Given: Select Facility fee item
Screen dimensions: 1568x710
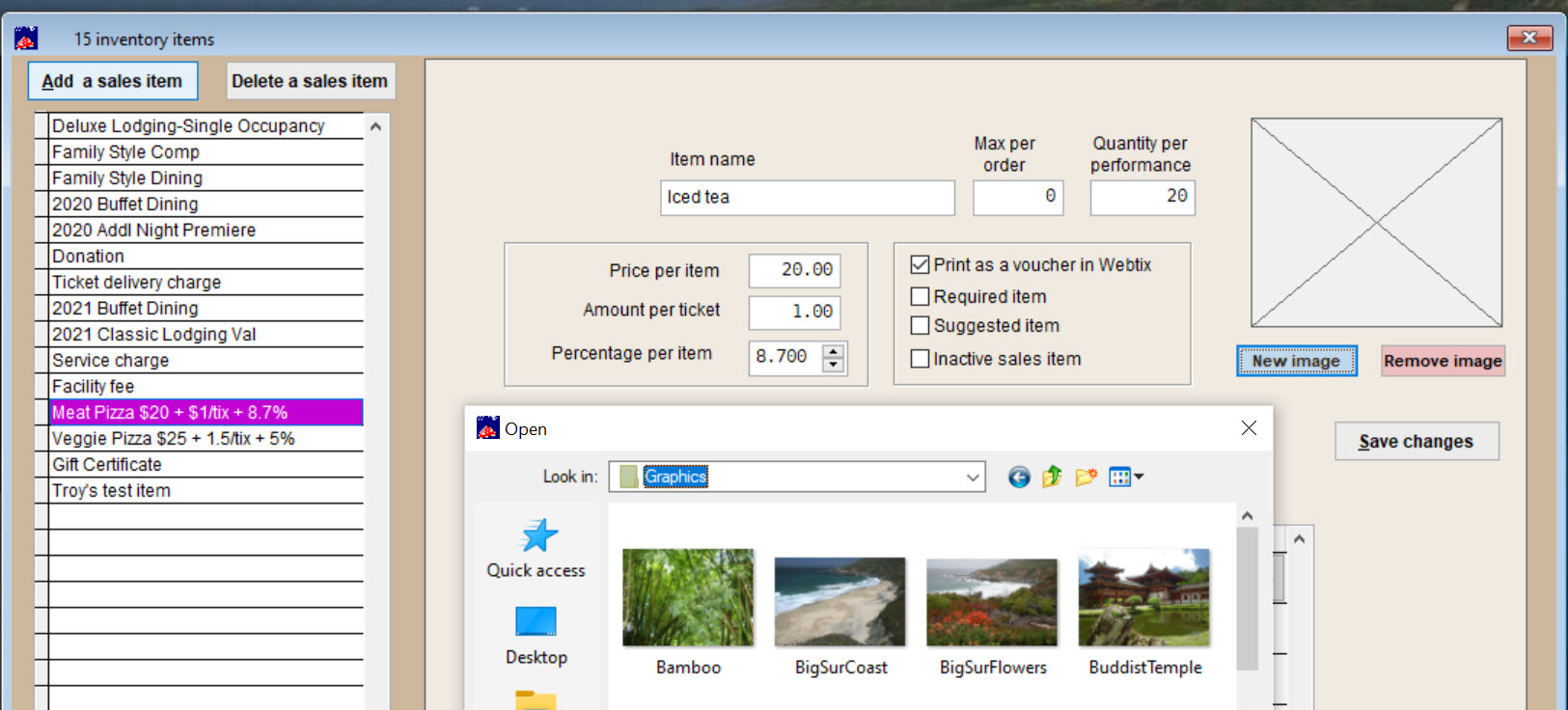Looking at the screenshot, I should [206, 386].
